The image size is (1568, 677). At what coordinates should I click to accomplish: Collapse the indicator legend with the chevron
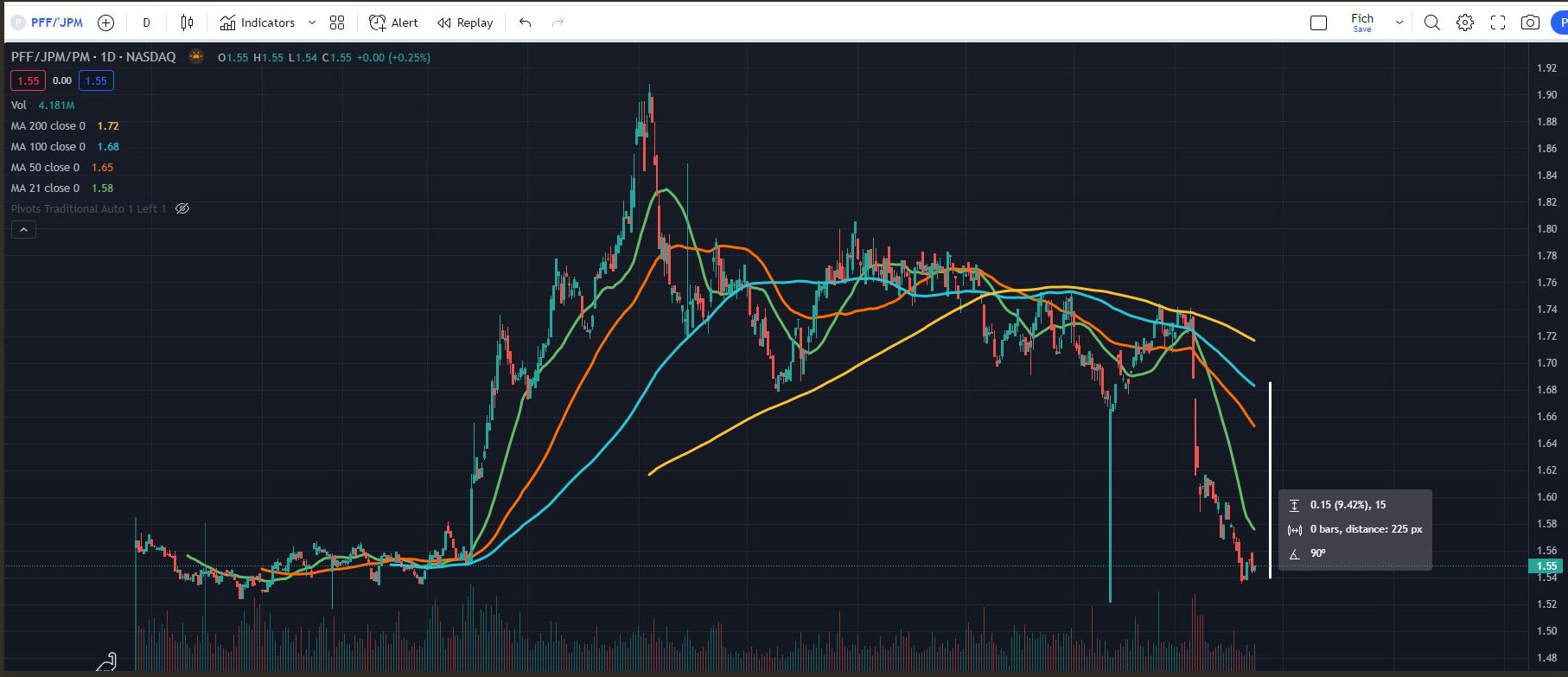click(23, 229)
